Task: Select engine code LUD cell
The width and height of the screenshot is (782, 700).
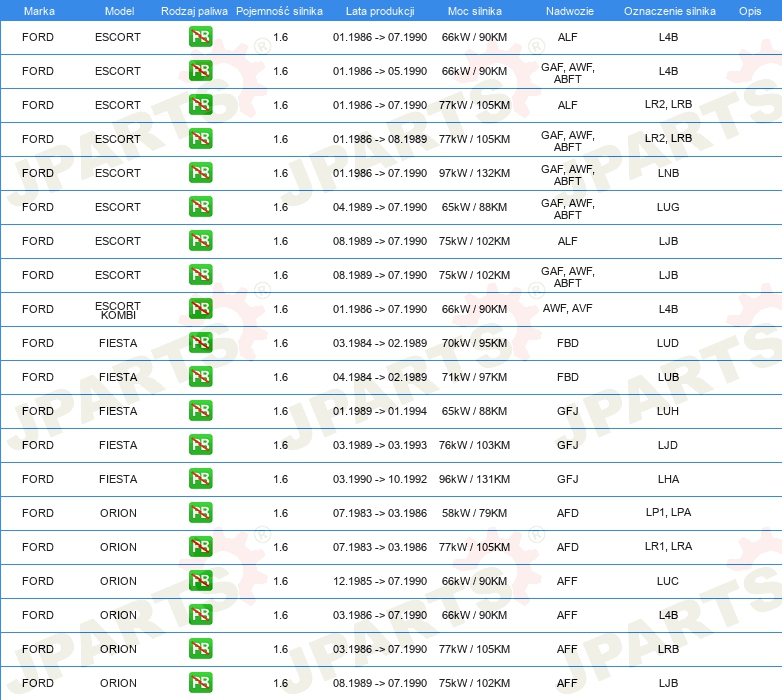Action: pos(668,343)
